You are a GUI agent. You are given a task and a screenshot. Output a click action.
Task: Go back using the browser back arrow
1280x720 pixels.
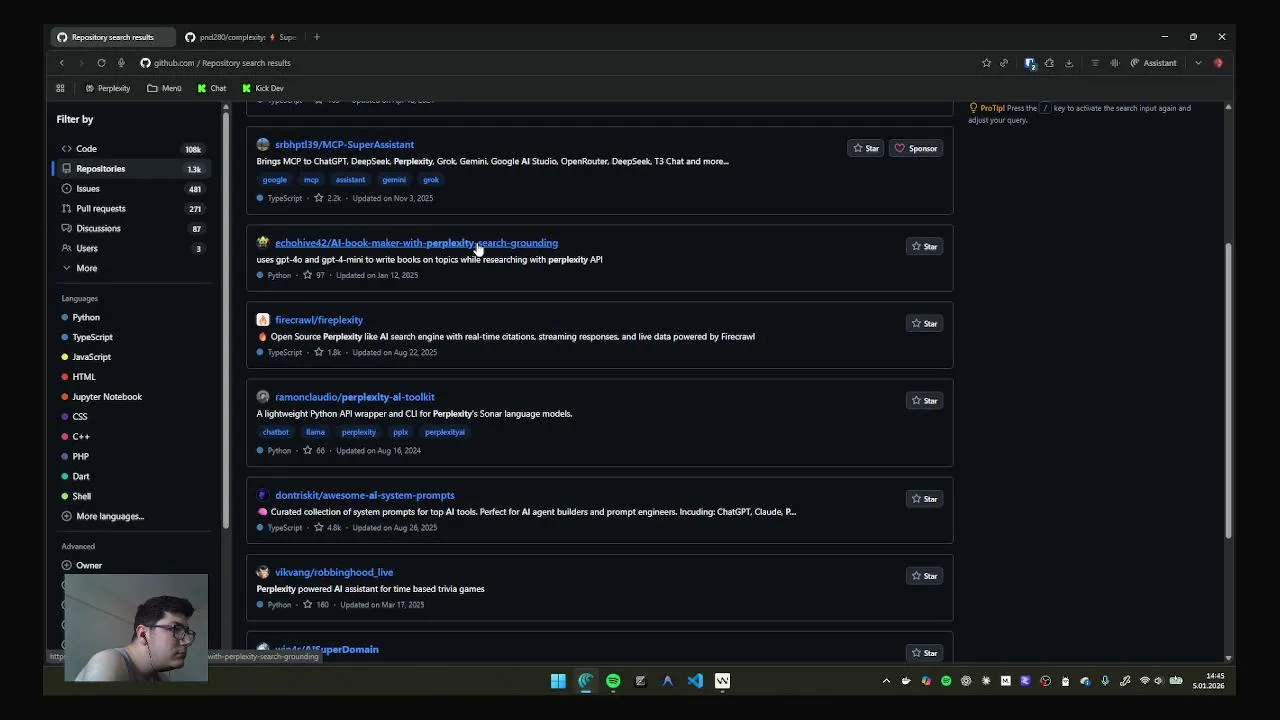[62, 63]
